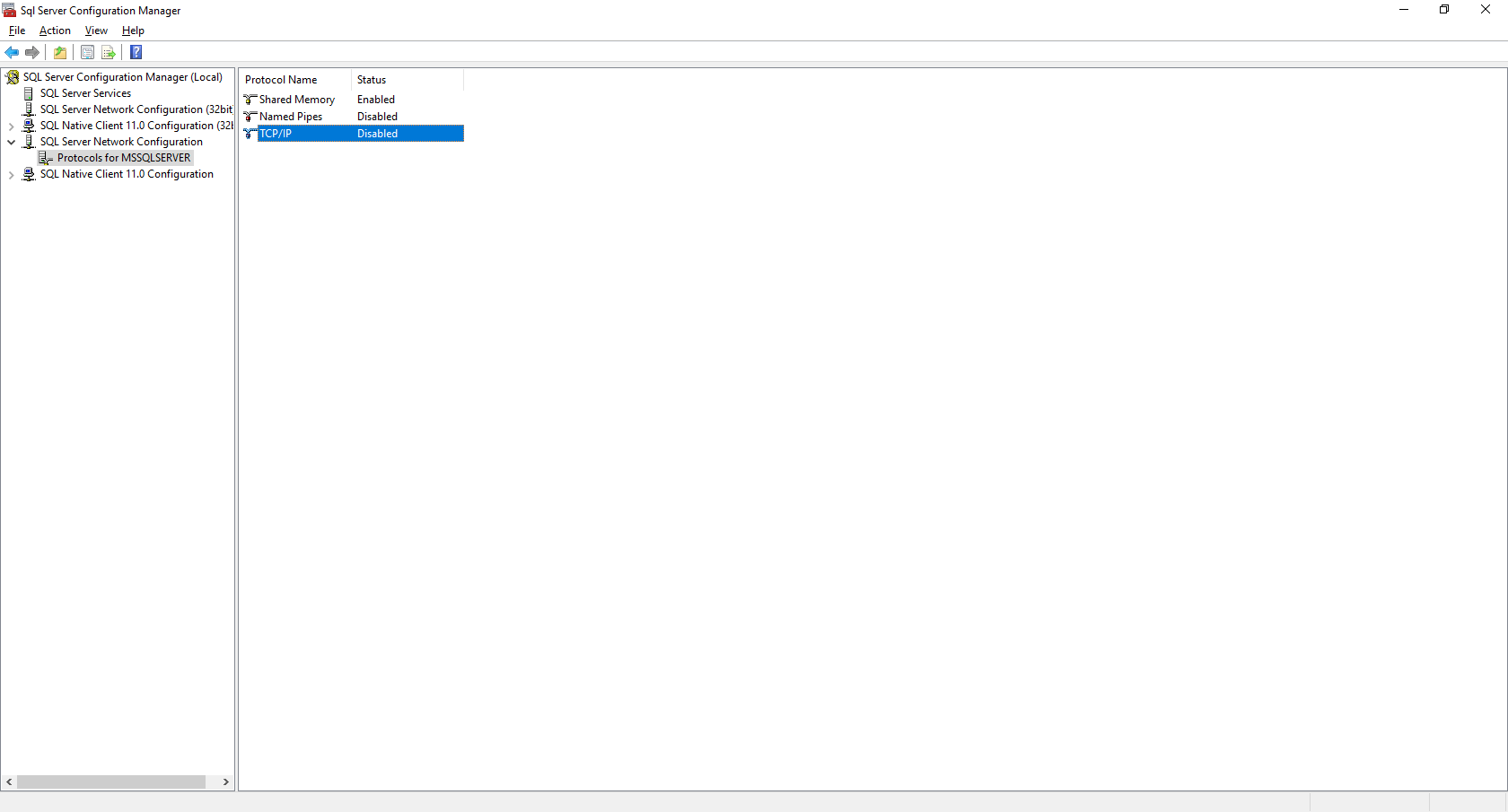Click the Named Pipes protocol icon
The width and height of the screenshot is (1508, 812).
[250, 117]
